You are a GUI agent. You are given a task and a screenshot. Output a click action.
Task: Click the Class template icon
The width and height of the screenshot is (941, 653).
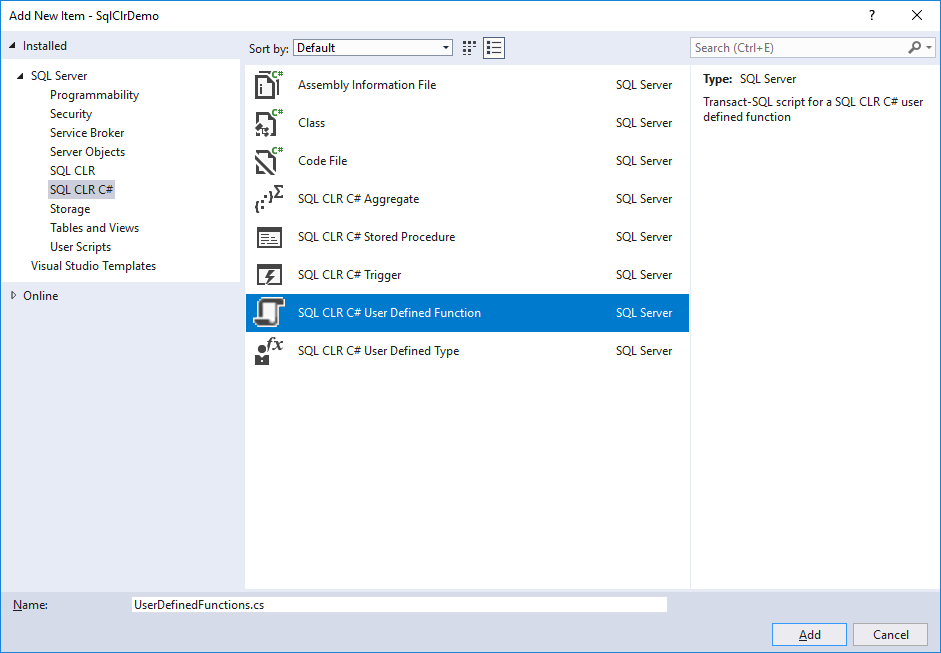click(x=268, y=122)
